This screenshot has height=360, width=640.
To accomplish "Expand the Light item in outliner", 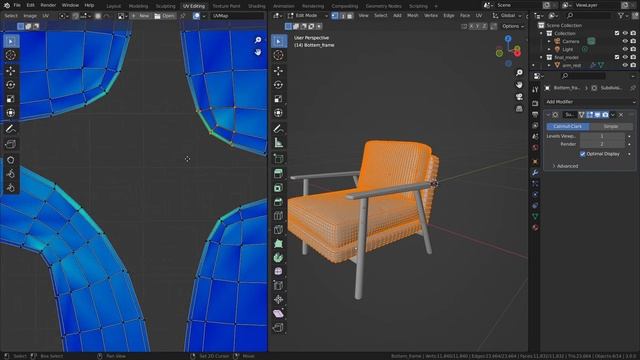I will (549, 49).
